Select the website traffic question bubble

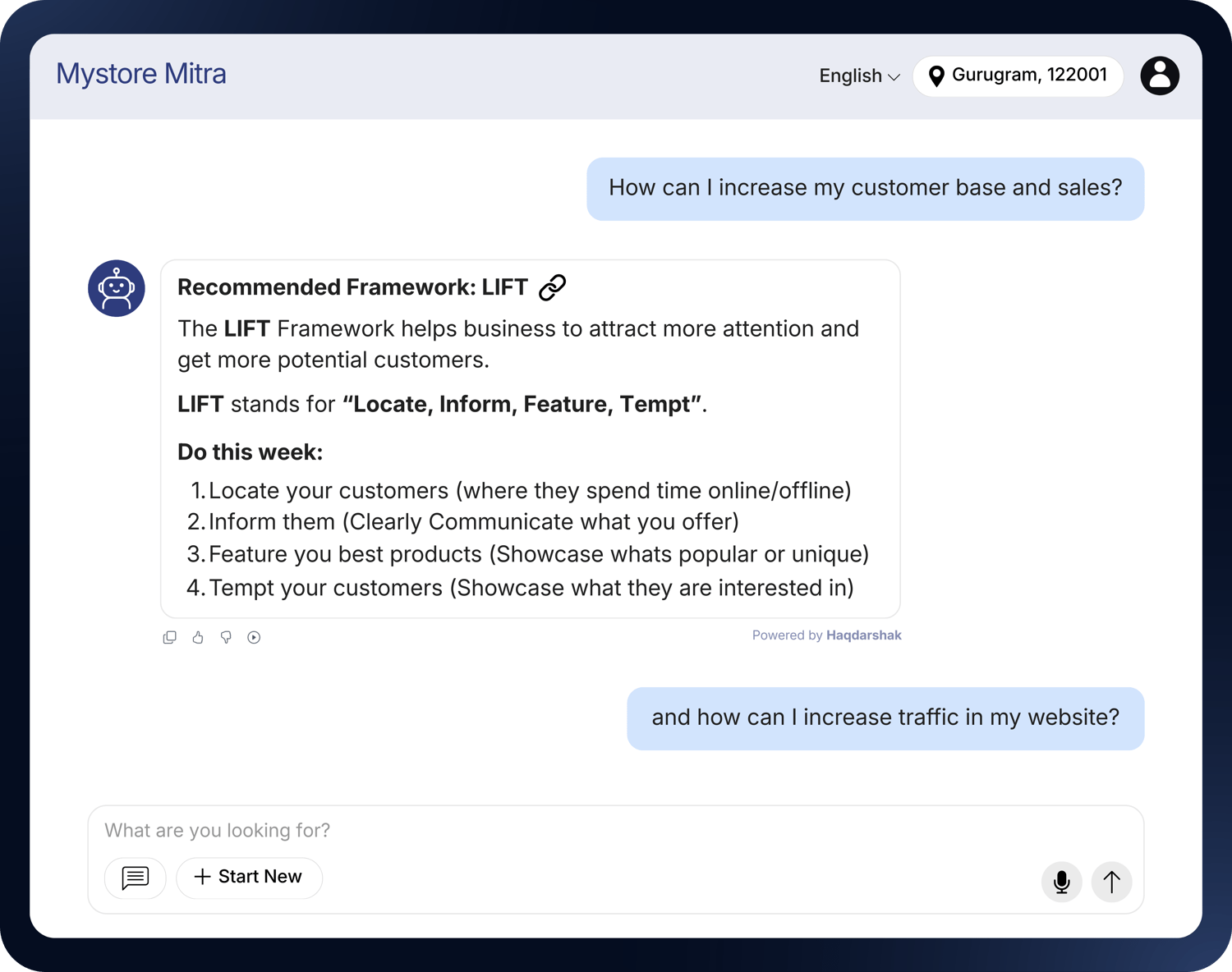pos(885,718)
